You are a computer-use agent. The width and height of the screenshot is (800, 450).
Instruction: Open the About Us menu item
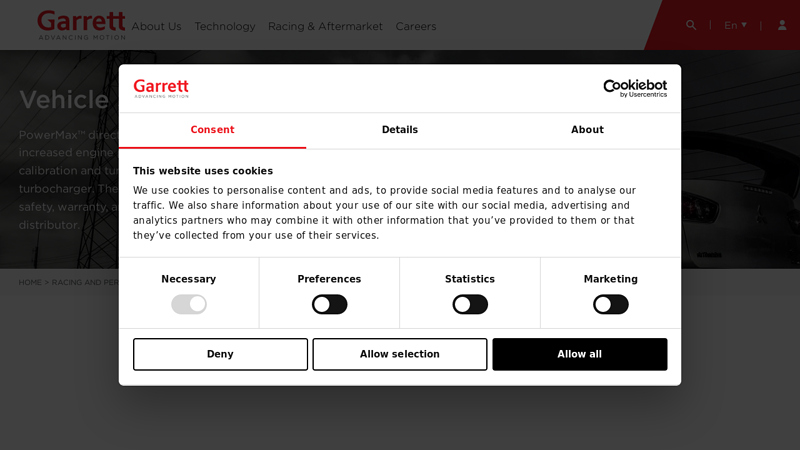pos(156,26)
